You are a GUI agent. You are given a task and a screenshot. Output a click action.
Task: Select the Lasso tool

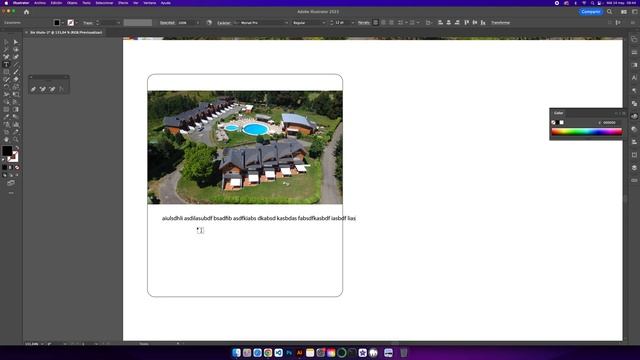(x=16, y=49)
